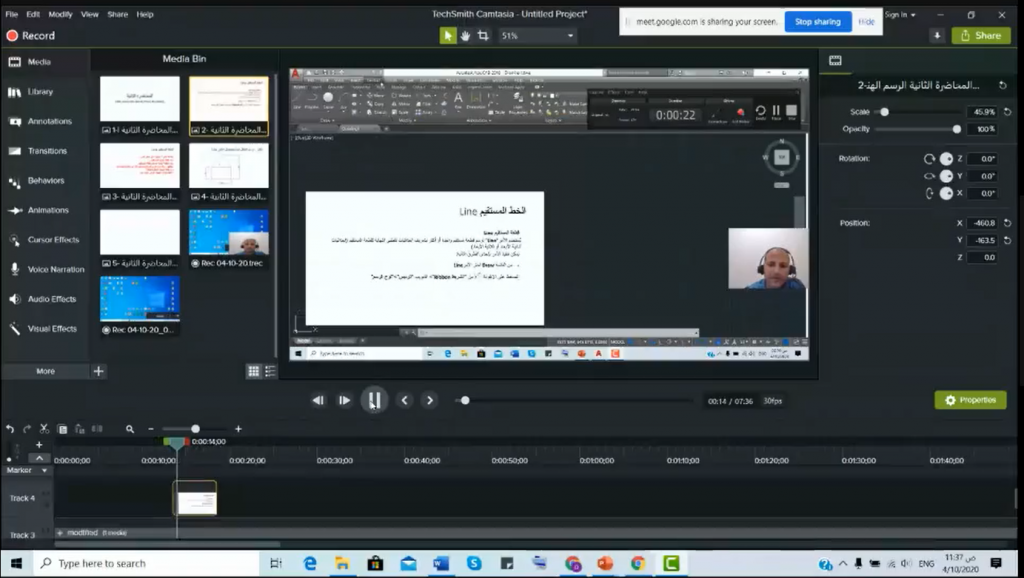
Task: Click the green Share button
Action: (980, 35)
